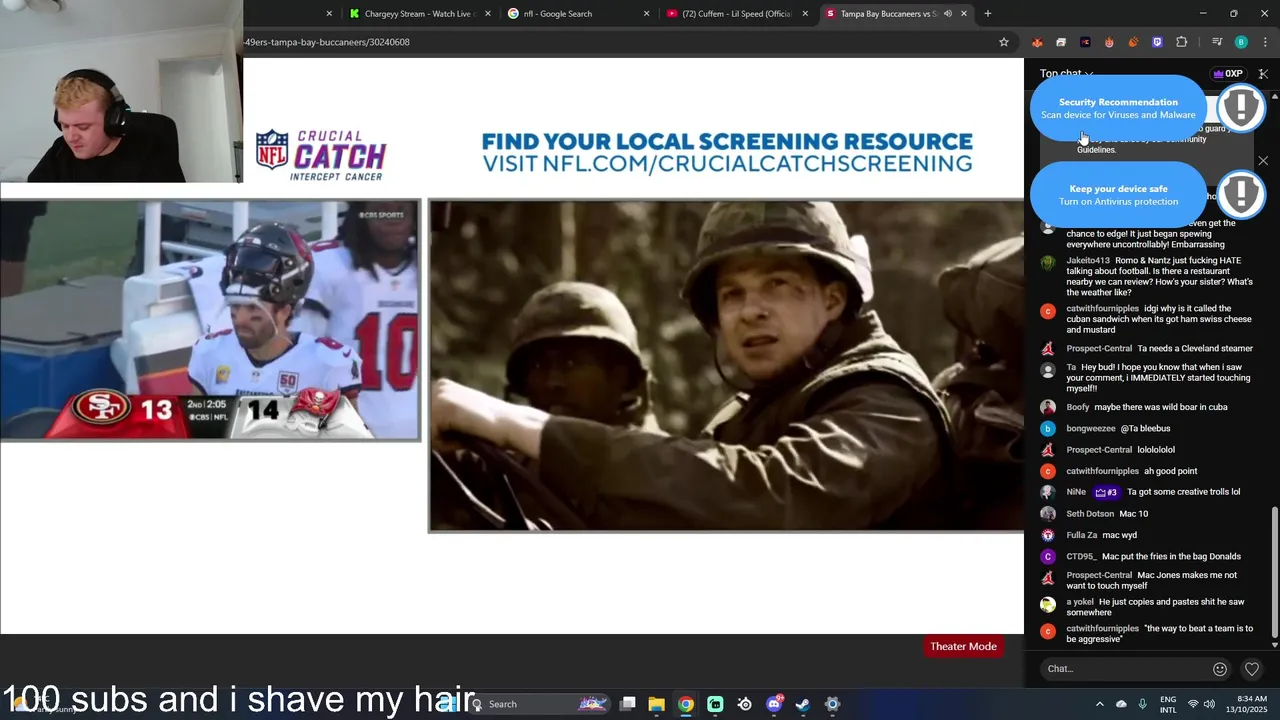
Task: Click the Theater Mode button
Action: (x=963, y=646)
